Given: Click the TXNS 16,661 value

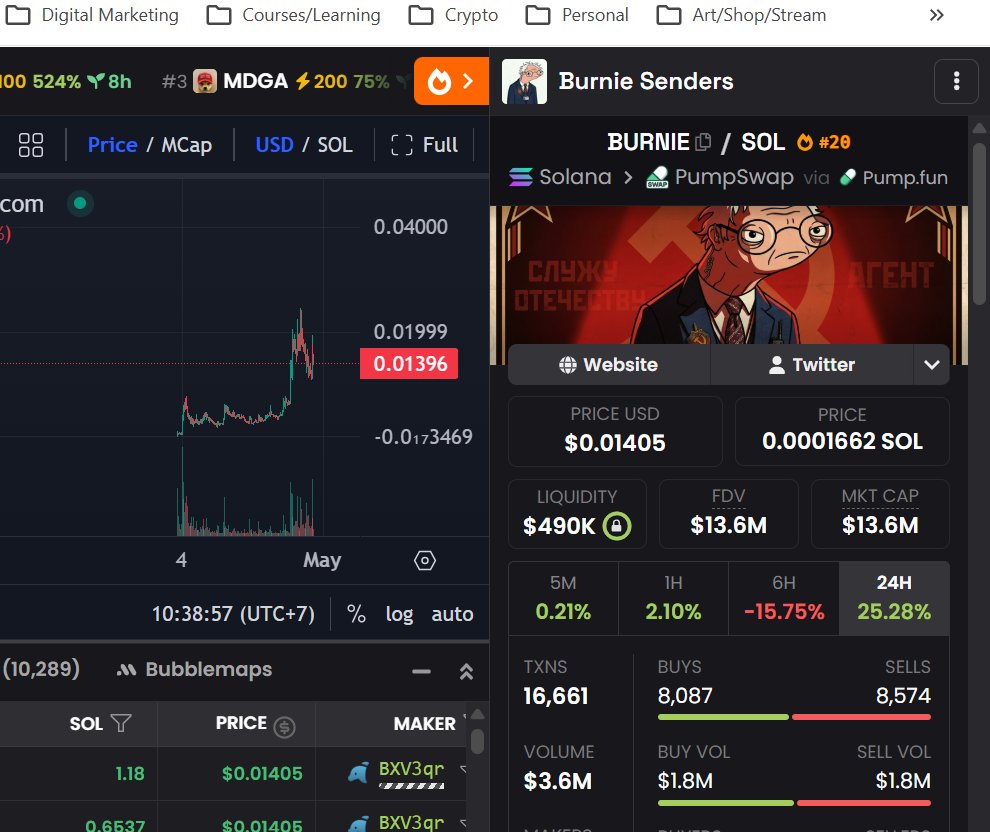Looking at the screenshot, I should (x=556, y=696).
